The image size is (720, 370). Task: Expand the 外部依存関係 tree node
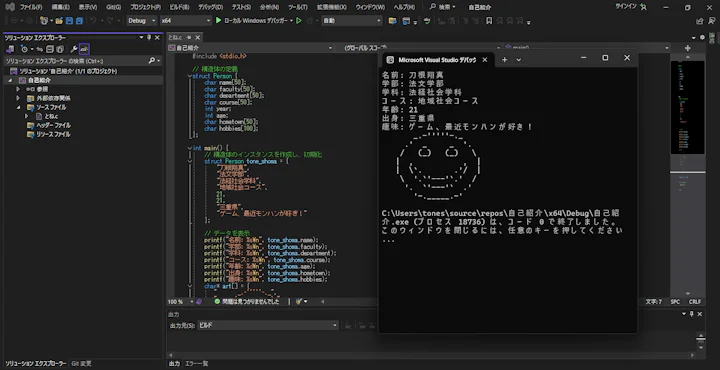tap(18, 98)
